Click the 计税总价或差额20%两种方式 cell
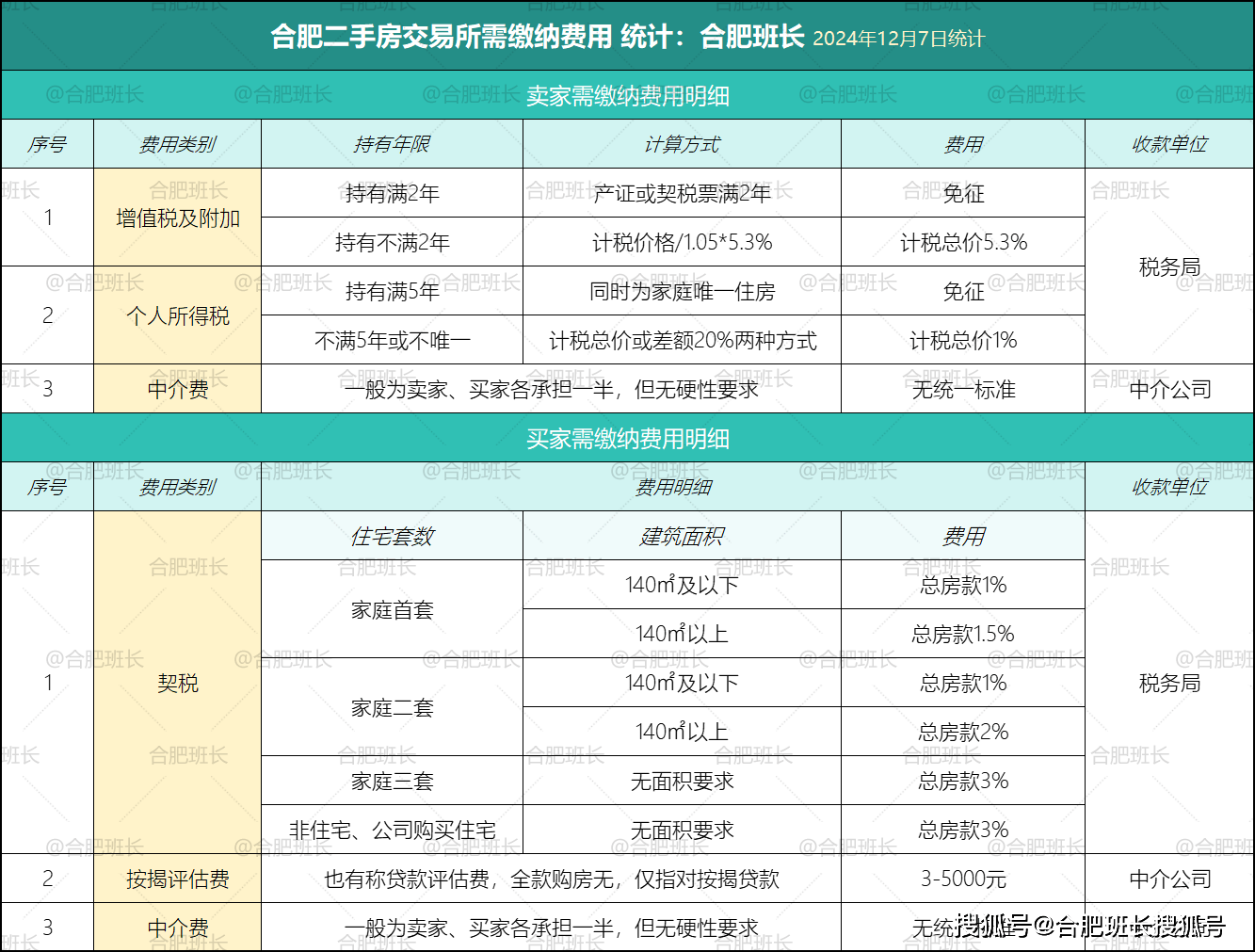Screen dimensions: 1255x952 coord(682,340)
